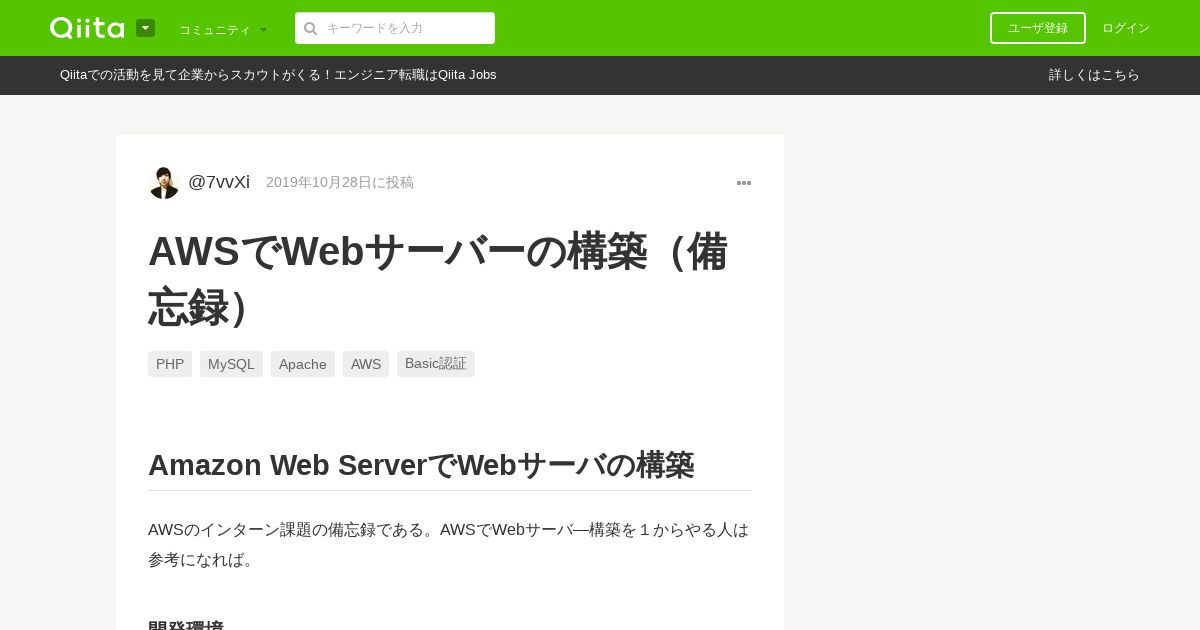
Task: Open the article three-dot options menu
Action: (x=744, y=183)
